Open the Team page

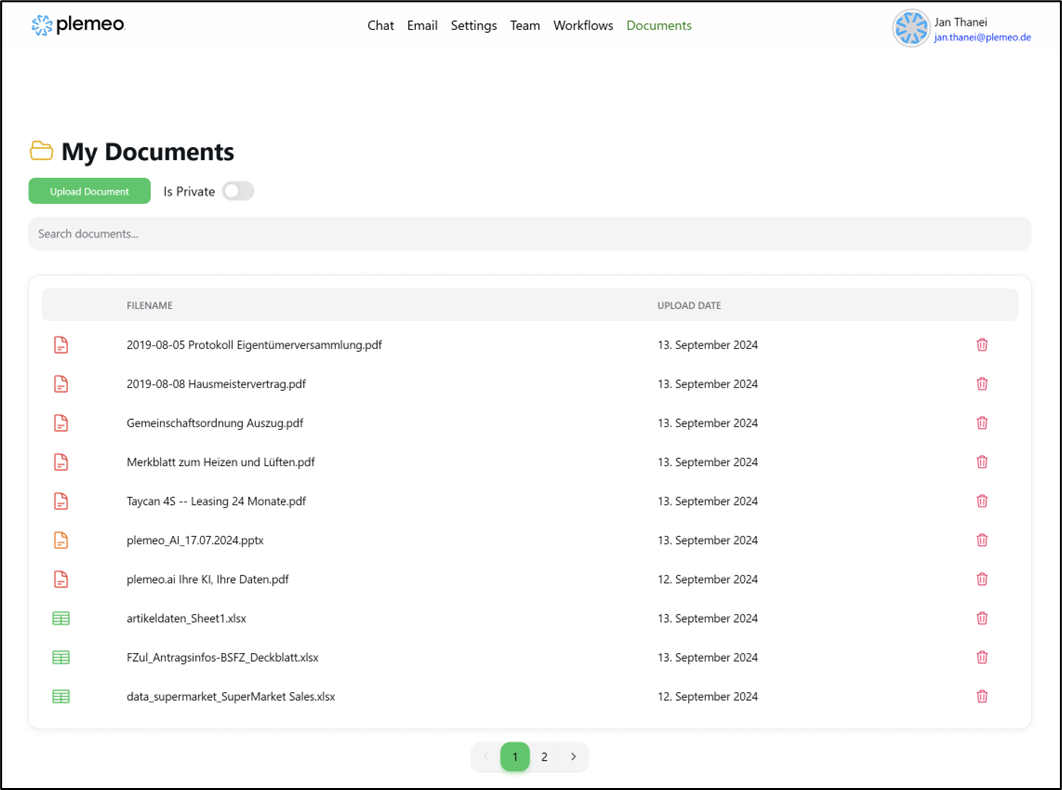pyautogui.click(x=525, y=25)
